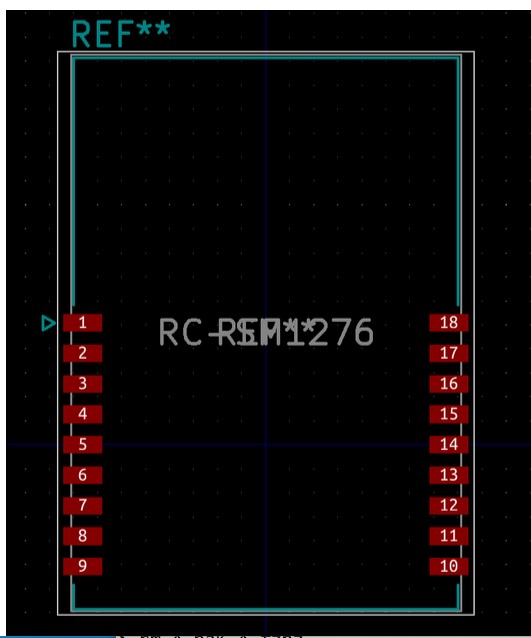Click the pin 1 triangle marker
This screenshot has height=638, width=531.
point(48,323)
